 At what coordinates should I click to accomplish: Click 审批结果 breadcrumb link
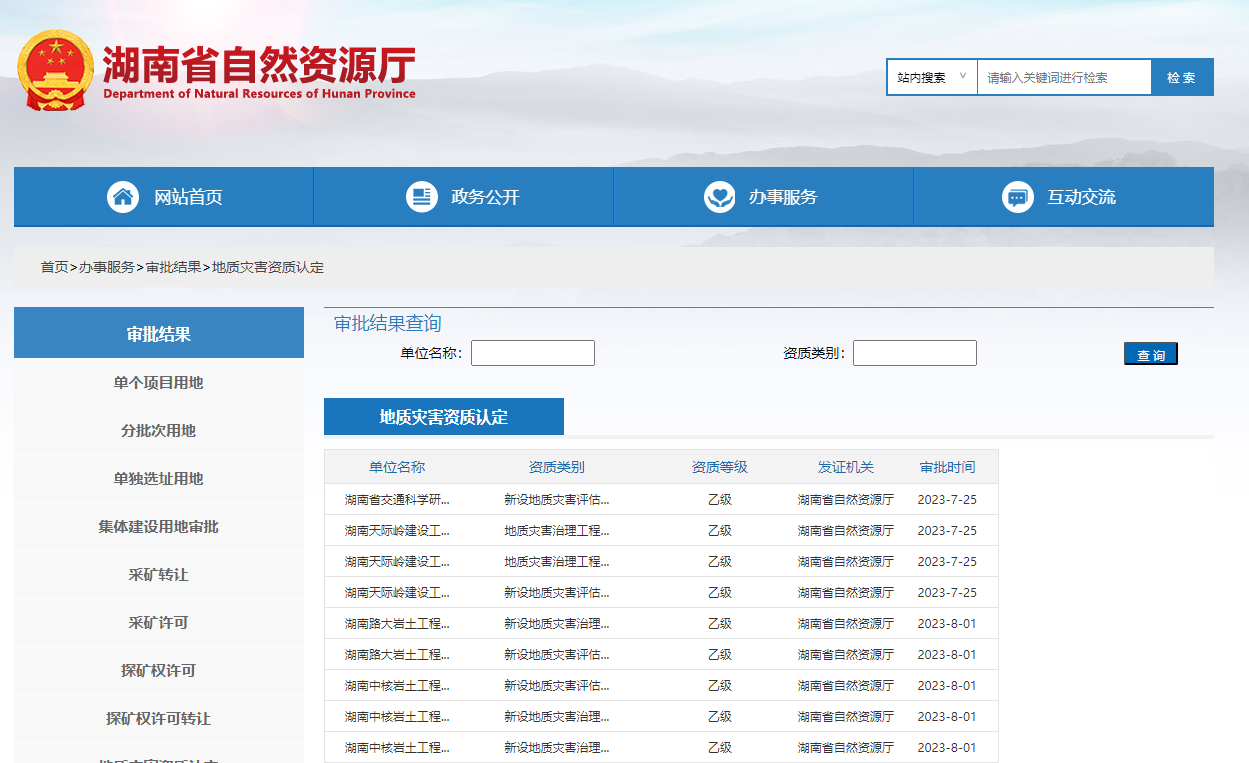click(x=173, y=268)
